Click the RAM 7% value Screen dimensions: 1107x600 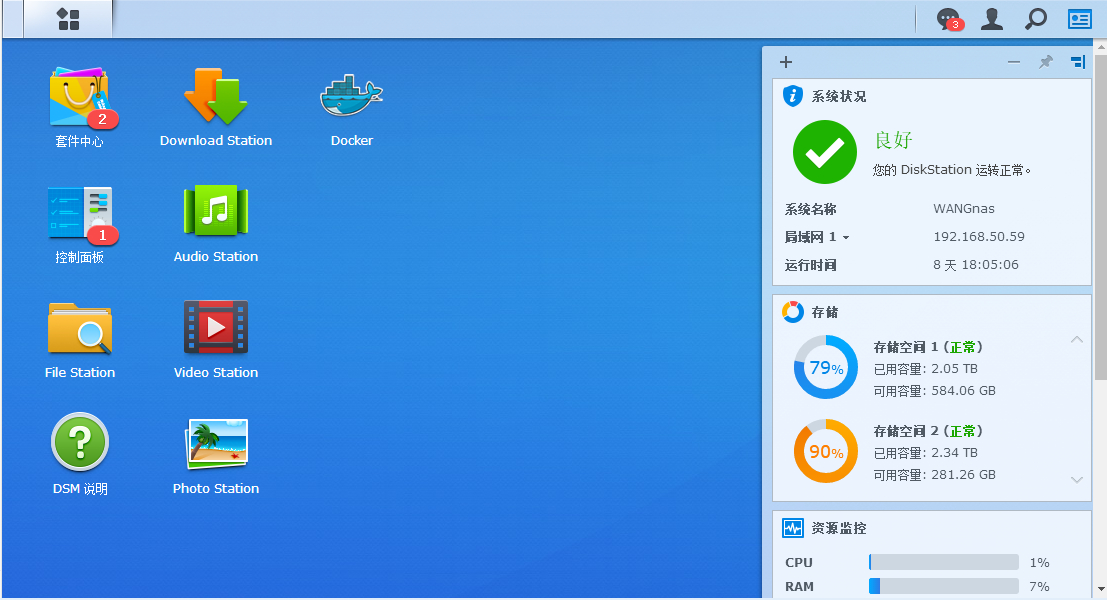pos(1039,587)
